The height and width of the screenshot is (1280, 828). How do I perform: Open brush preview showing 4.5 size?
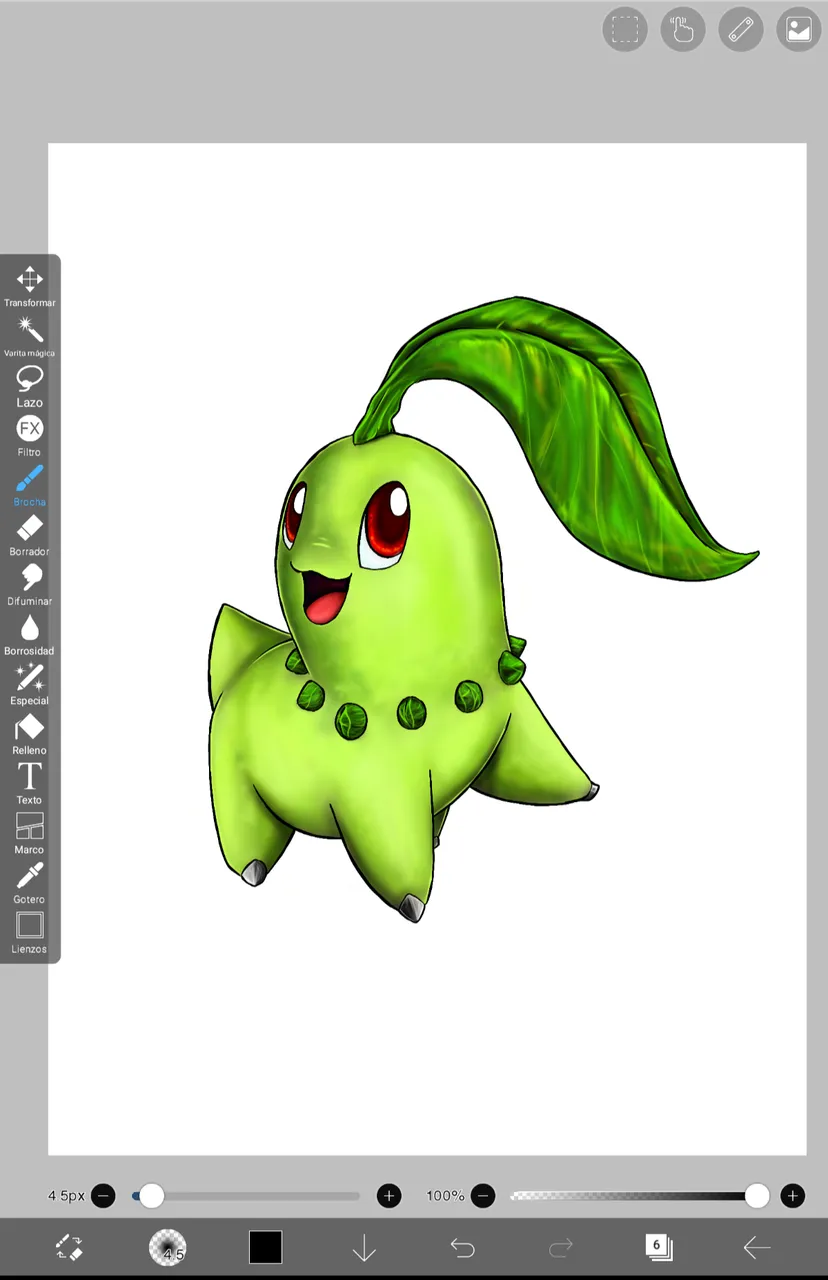(168, 1247)
